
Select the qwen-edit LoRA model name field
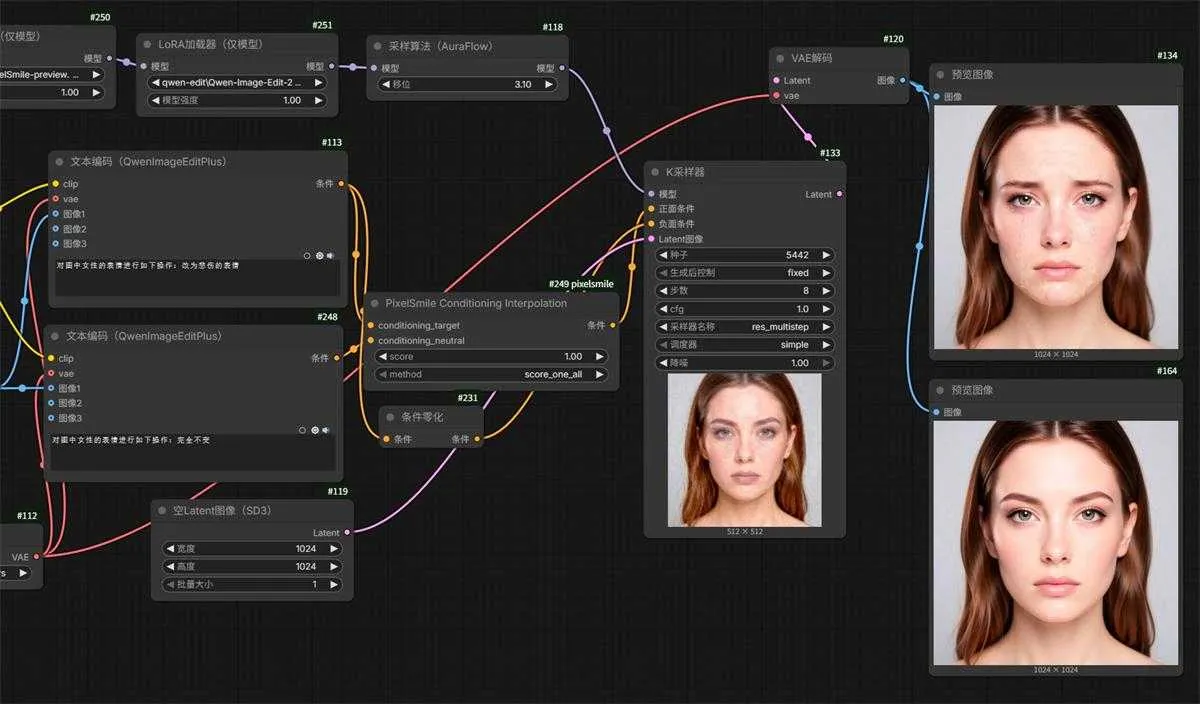pyautogui.click(x=236, y=83)
